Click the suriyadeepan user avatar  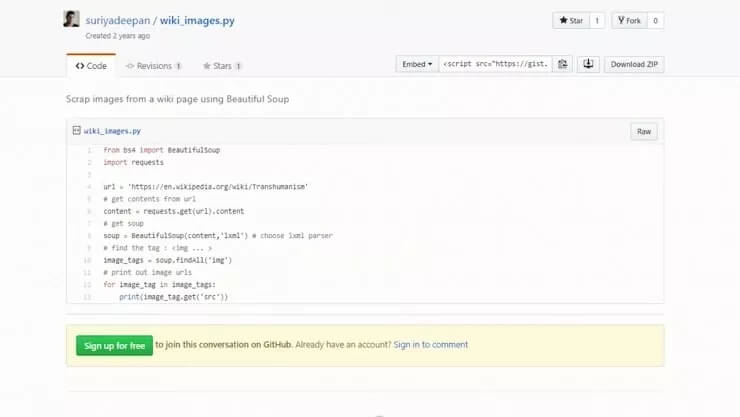click(x=71, y=20)
